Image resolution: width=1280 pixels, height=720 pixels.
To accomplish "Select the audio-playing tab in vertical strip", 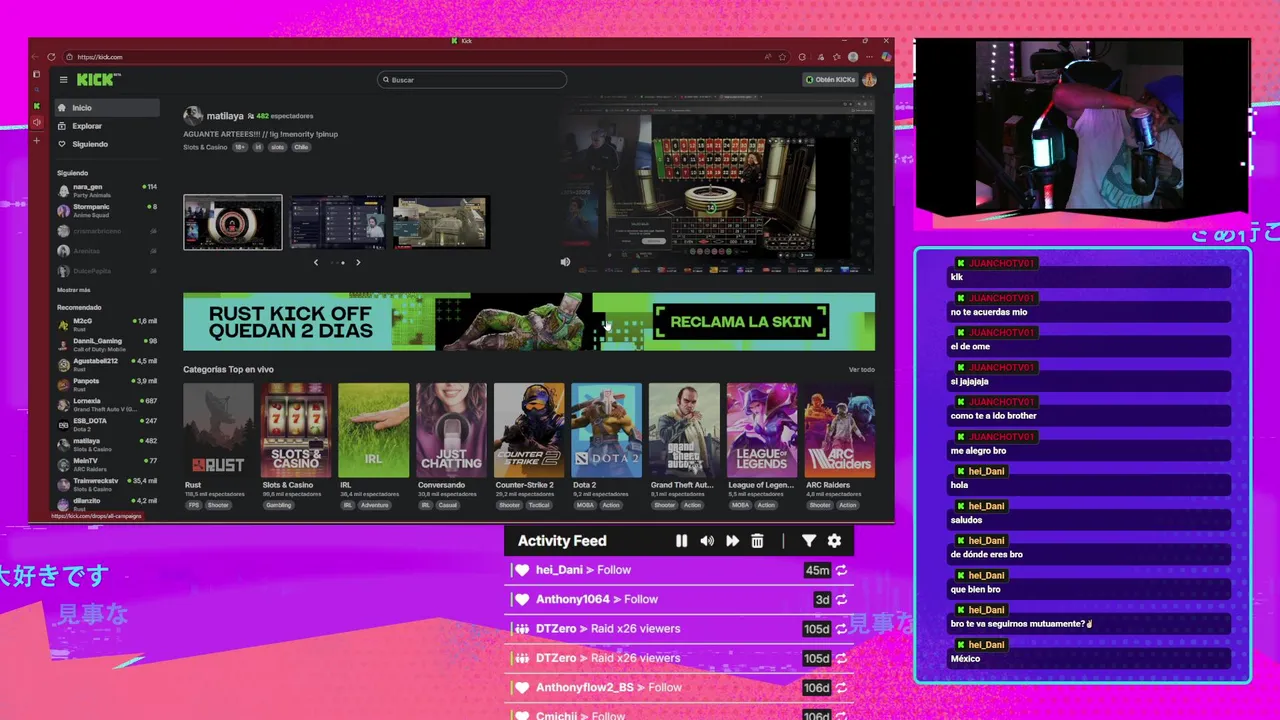I will 37,123.
